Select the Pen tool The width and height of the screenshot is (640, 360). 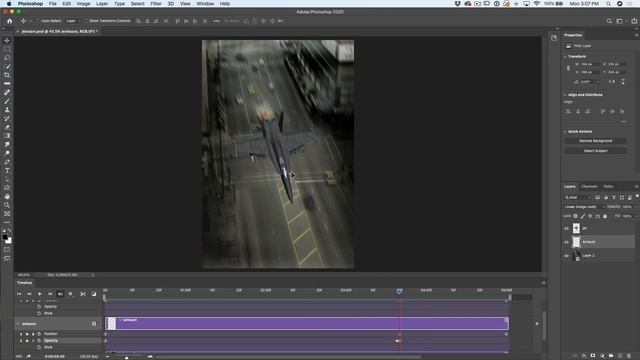point(7,162)
